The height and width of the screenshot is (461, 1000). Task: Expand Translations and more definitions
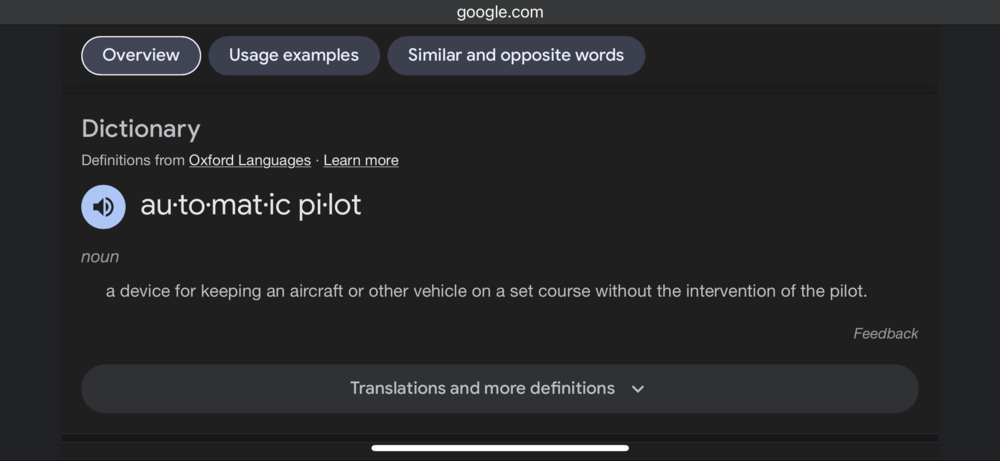tap(482, 388)
